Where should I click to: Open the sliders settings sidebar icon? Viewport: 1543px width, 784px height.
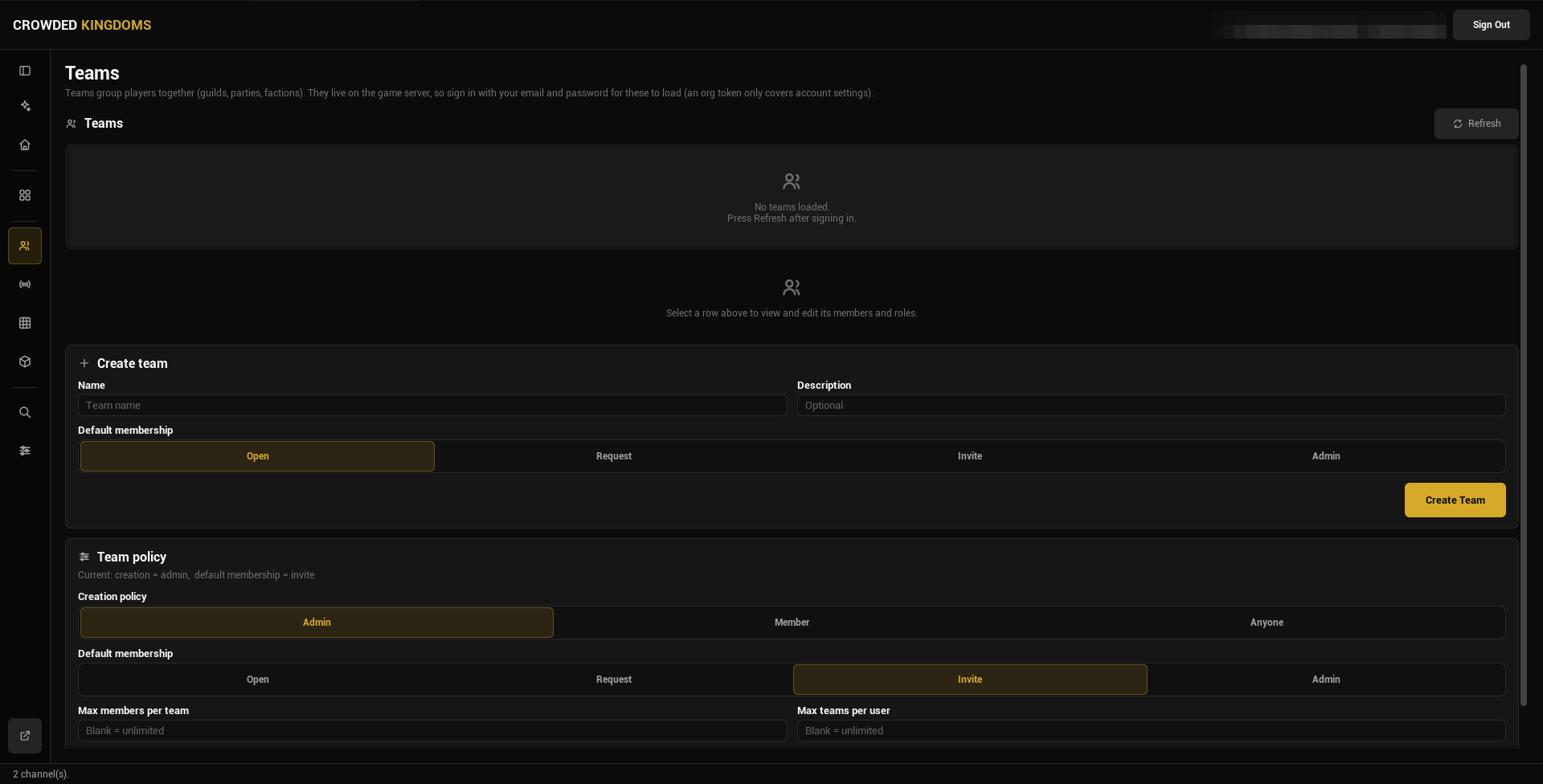pyautogui.click(x=25, y=451)
